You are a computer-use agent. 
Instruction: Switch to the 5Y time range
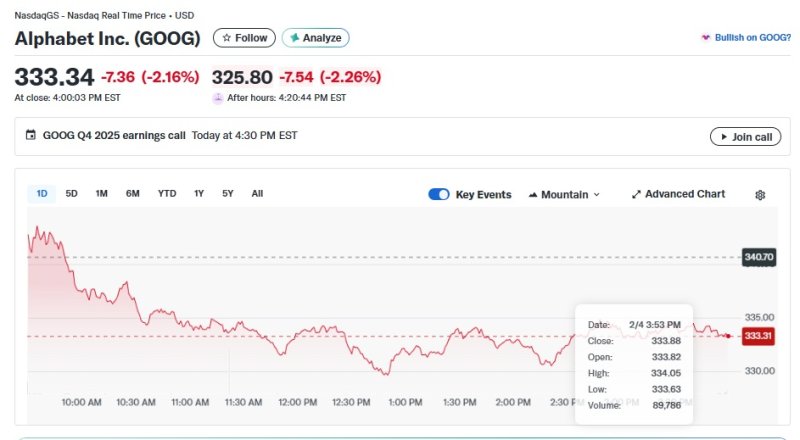coord(228,194)
